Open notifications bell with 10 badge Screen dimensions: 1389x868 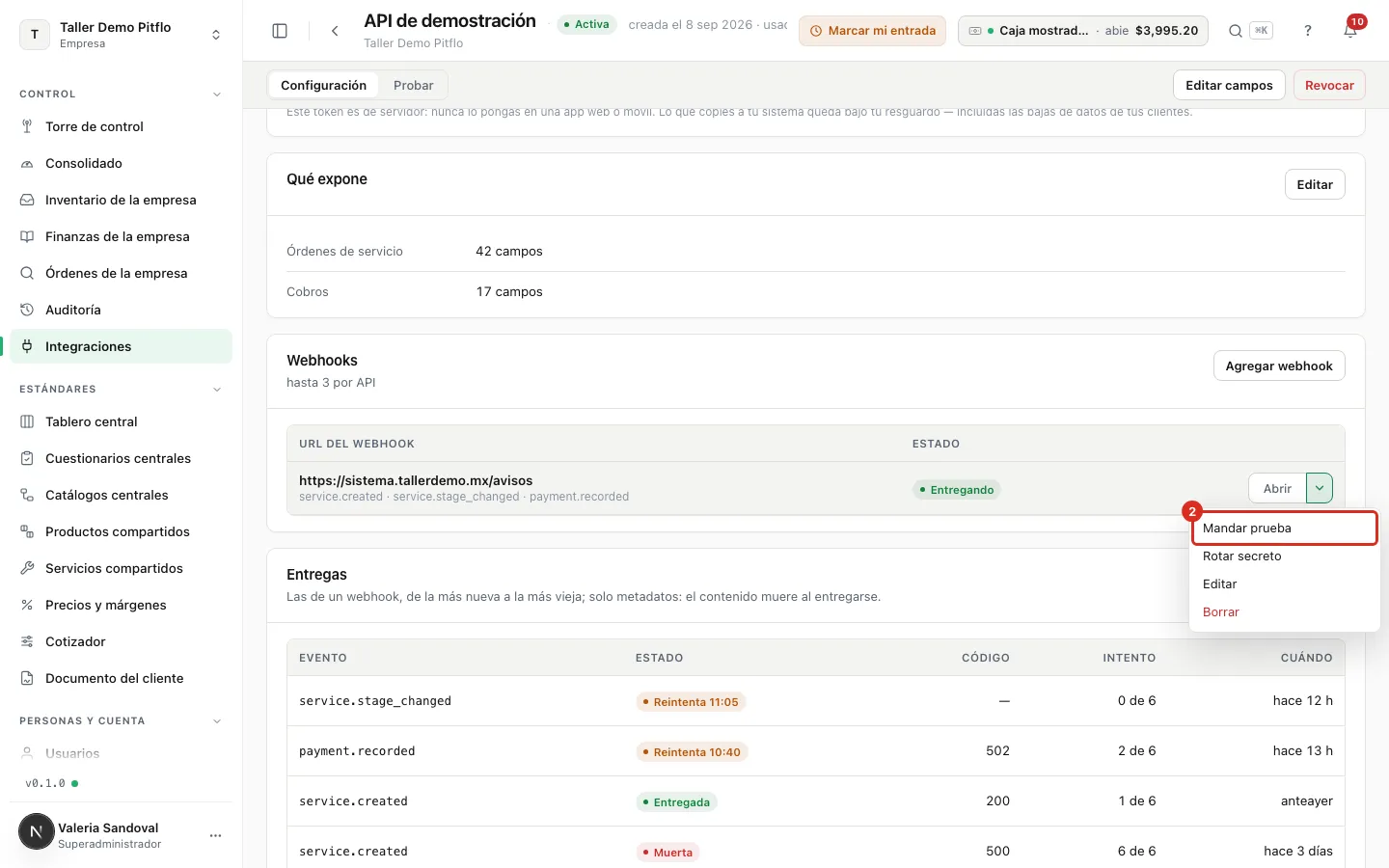pyautogui.click(x=1350, y=31)
